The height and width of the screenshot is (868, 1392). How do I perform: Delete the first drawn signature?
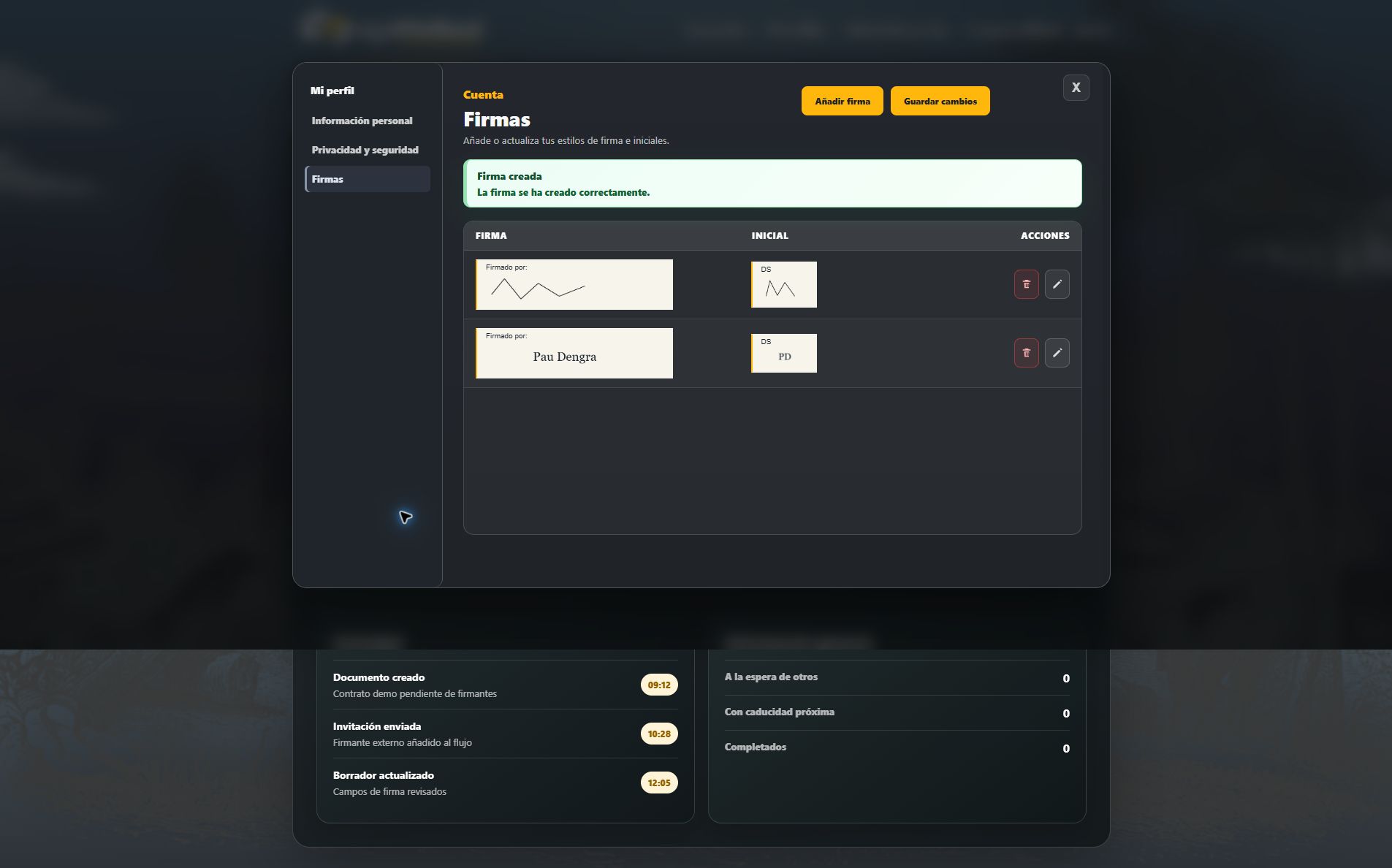(x=1026, y=284)
